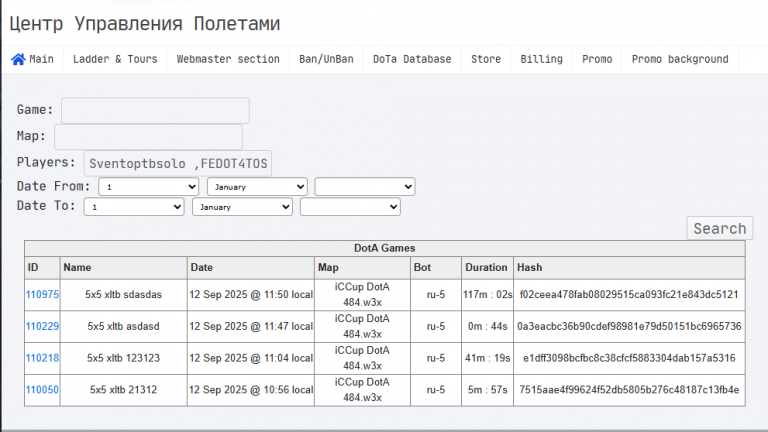Click the ID column header

42,267
